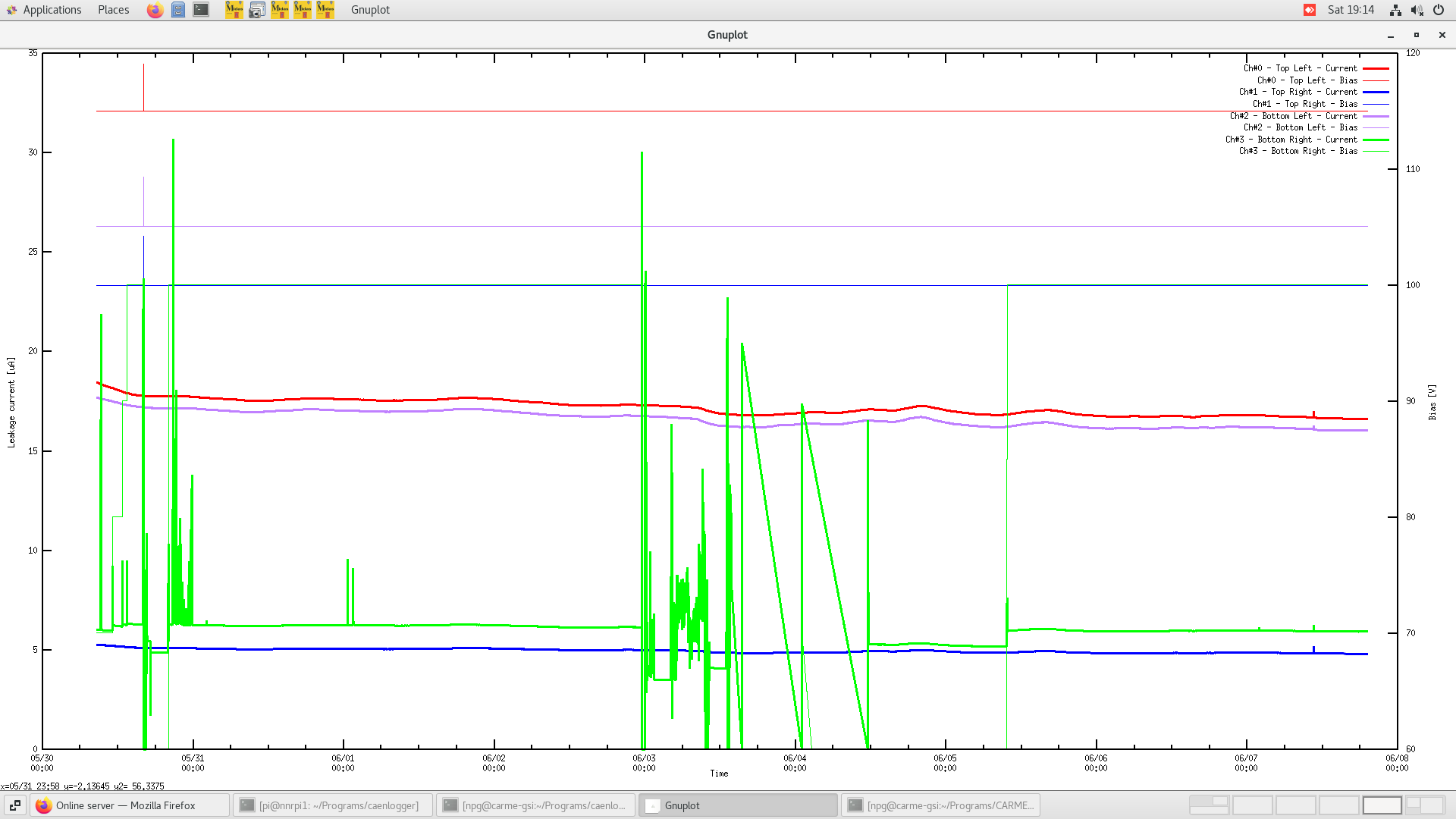Switch to Online server Mozilla Firefox window
The height and width of the screenshot is (819, 1456).
coord(129,805)
